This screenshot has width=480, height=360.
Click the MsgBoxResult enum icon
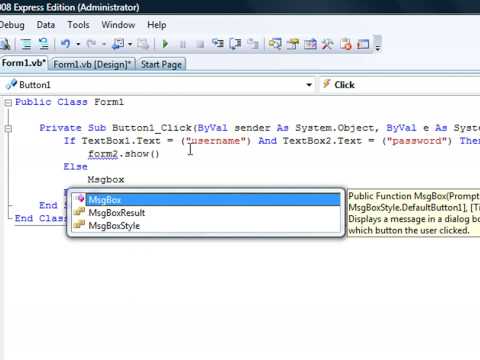(x=79, y=212)
